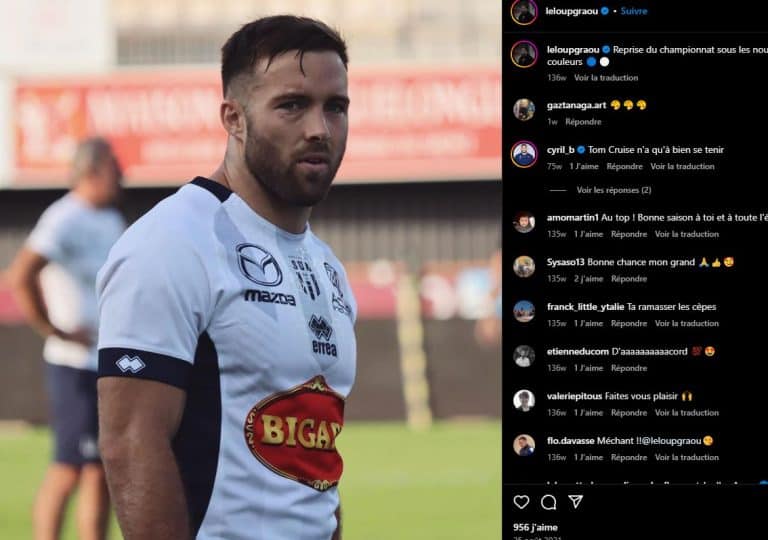Open gaztanaga.art commenter avatar
The image size is (768, 540).
524,109
